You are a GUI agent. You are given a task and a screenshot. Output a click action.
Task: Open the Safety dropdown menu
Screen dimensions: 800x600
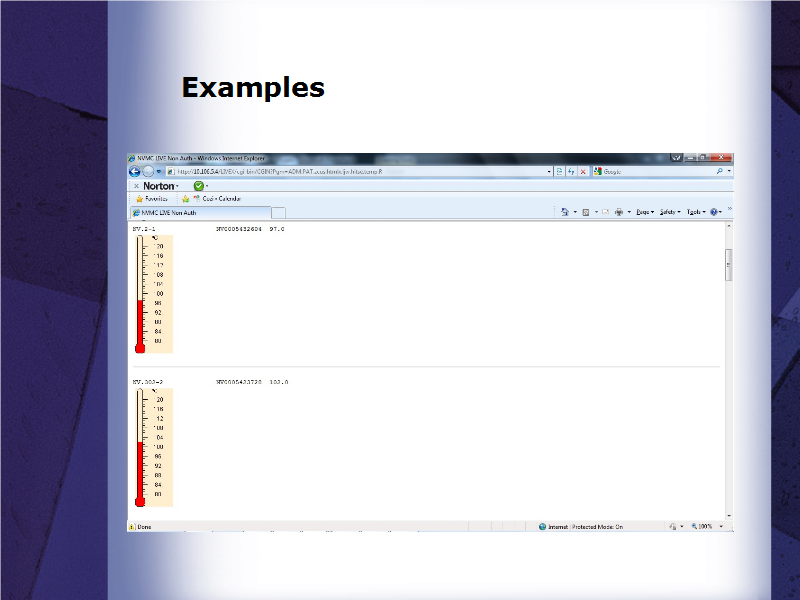pyautogui.click(x=668, y=212)
